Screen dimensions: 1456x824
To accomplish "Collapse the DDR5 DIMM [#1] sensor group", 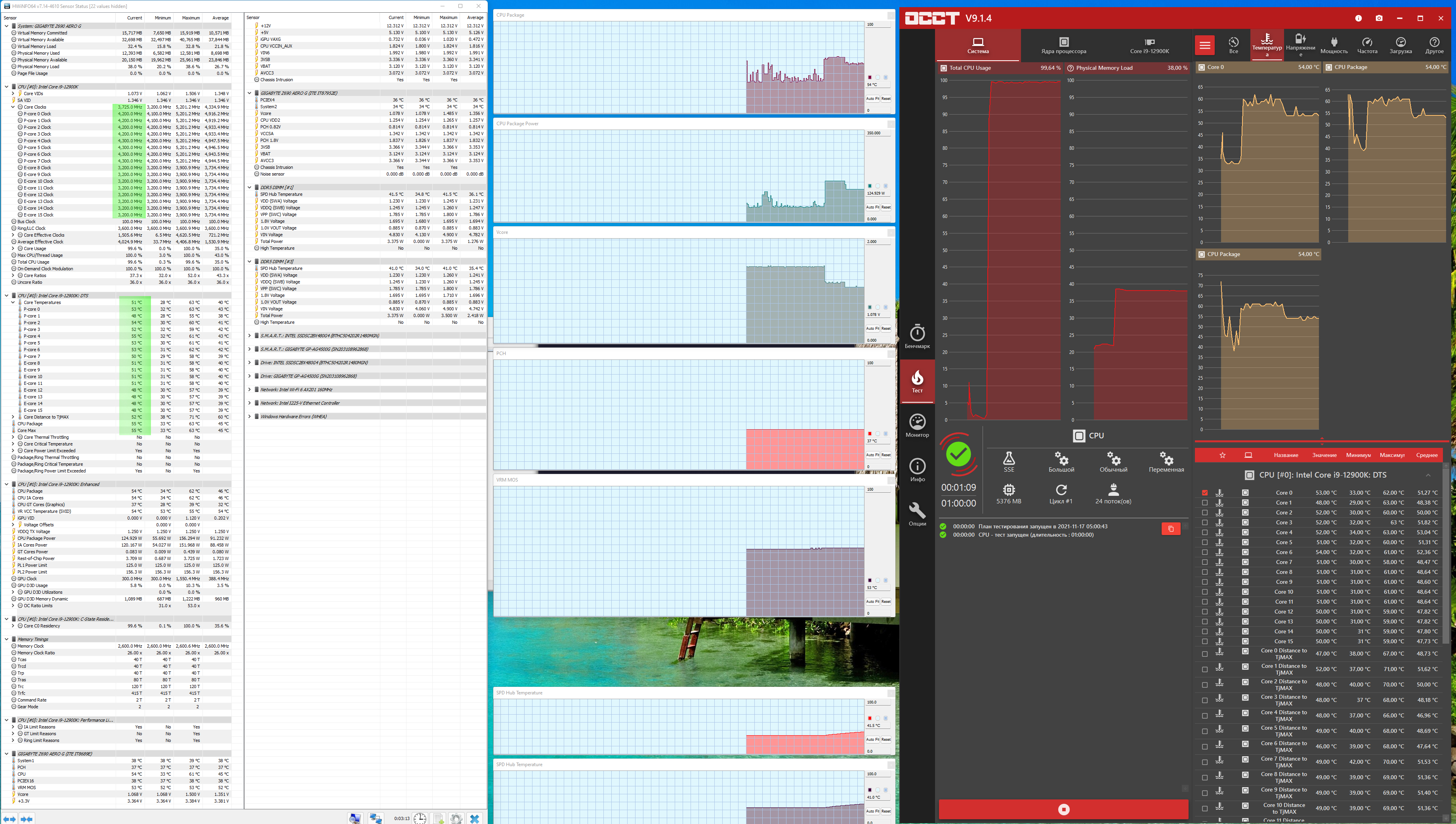I will pos(250,187).
